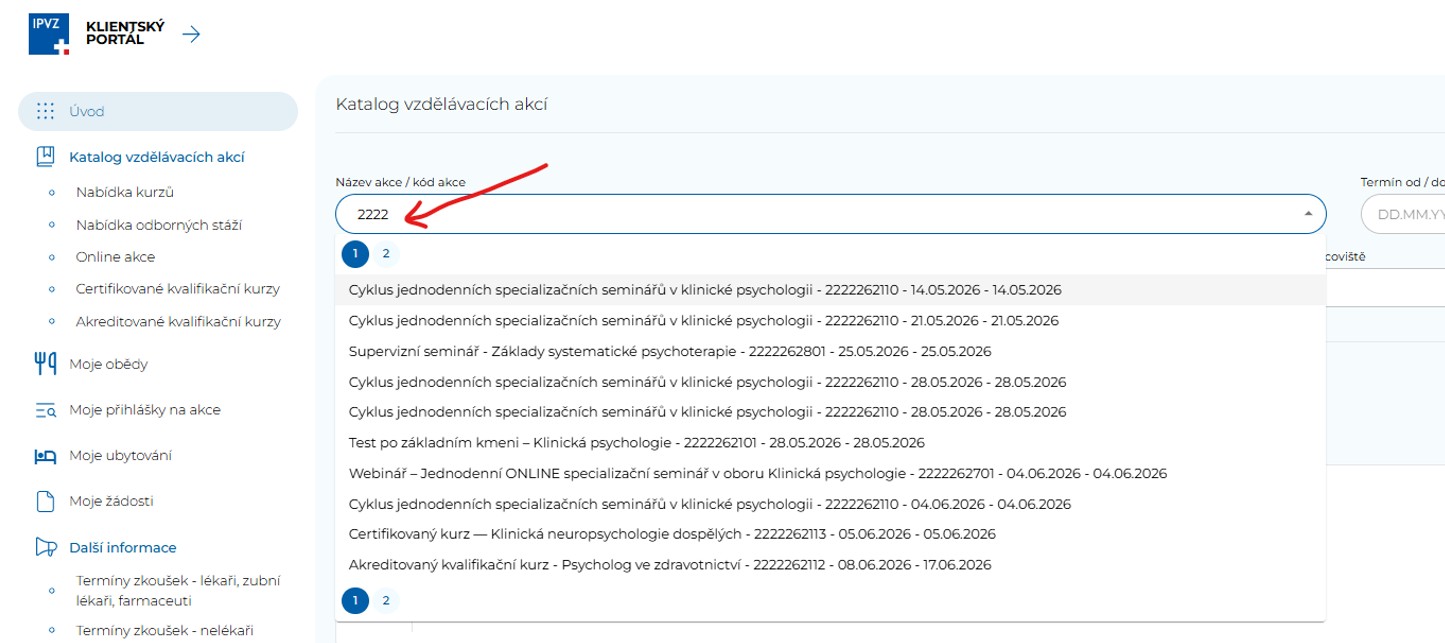Click the arrow icon next to Klientský portál

[x=191, y=34]
